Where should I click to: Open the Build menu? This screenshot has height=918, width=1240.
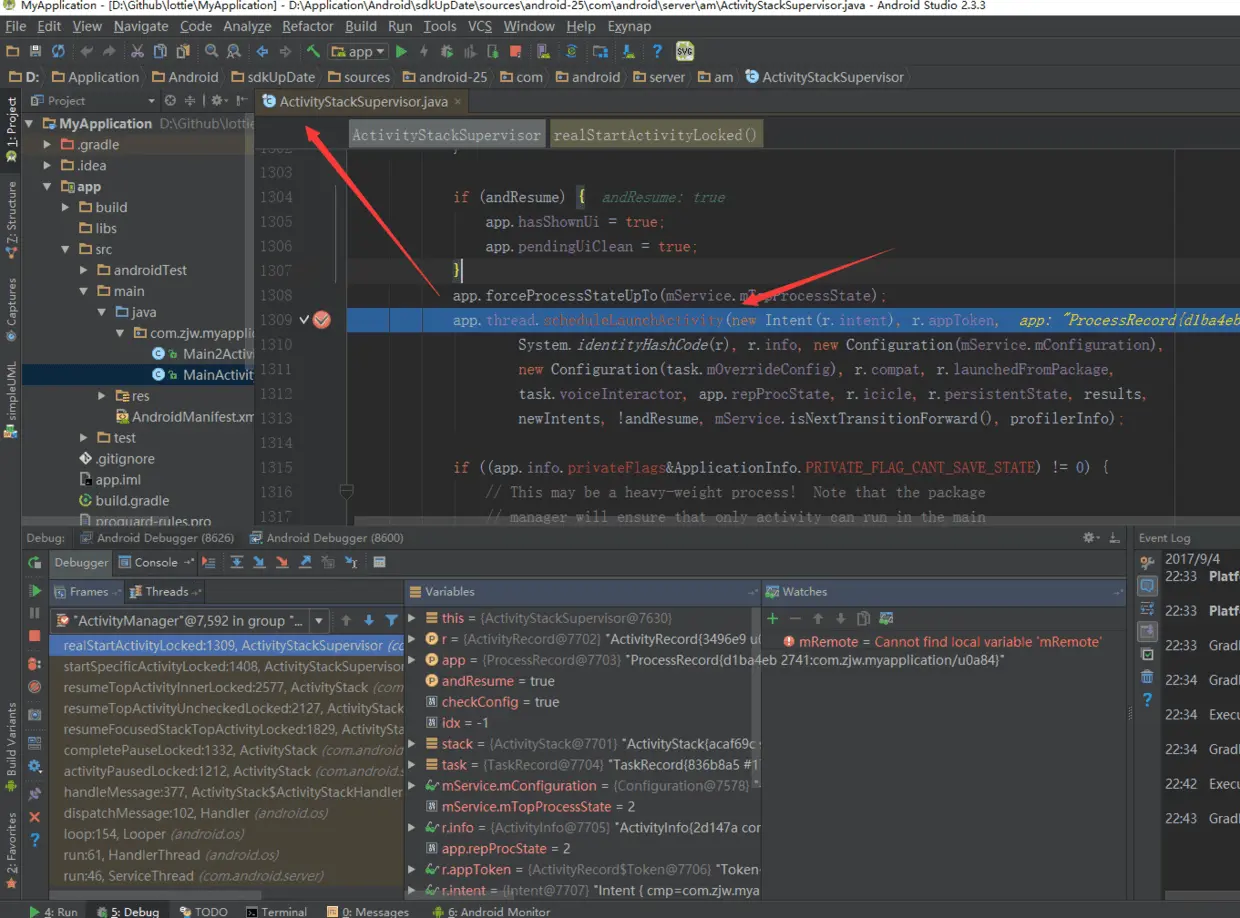pos(361,26)
